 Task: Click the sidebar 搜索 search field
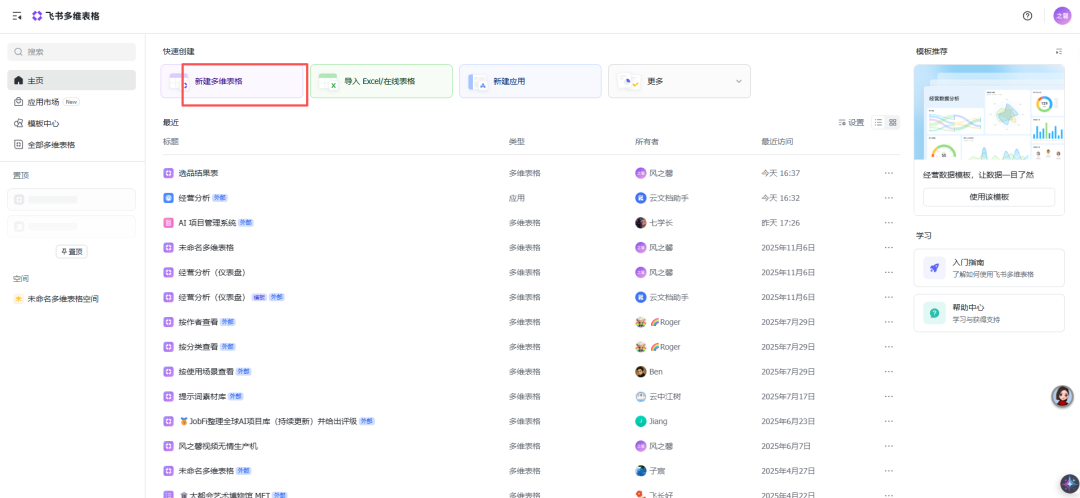coord(72,52)
